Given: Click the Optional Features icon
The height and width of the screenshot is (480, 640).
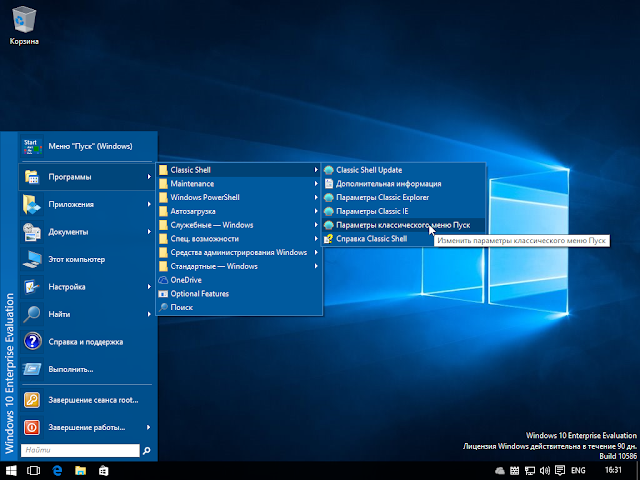Looking at the screenshot, I should (163, 294).
